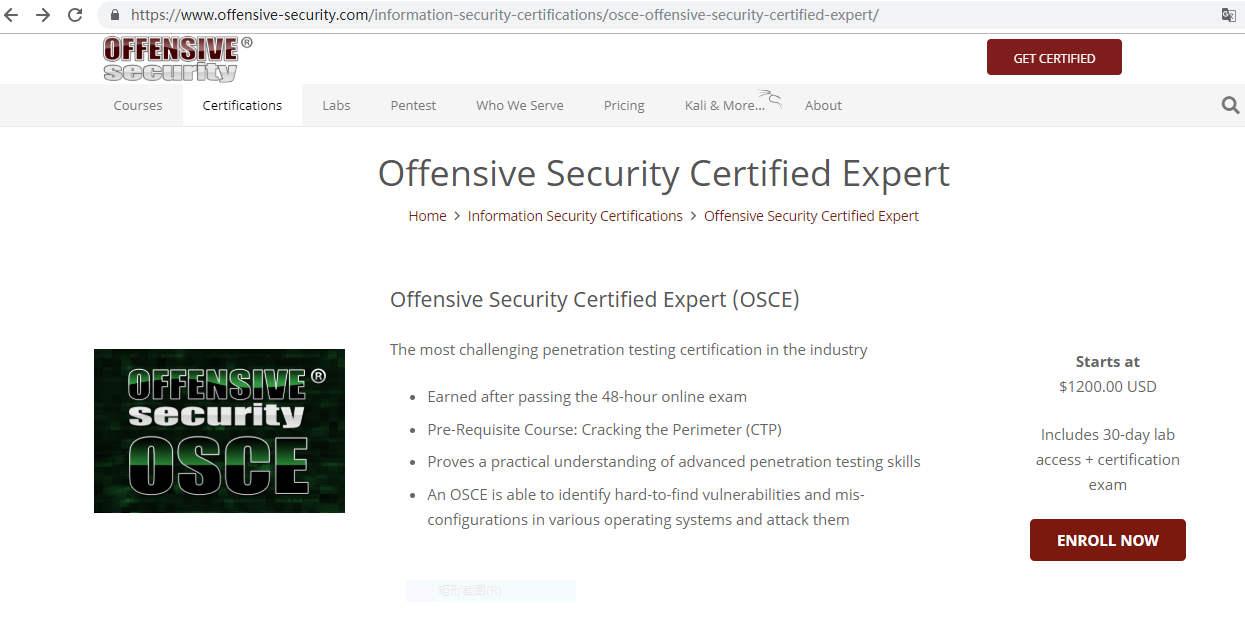
Task: Click the GET CERTIFIED button
Action: click(1054, 58)
